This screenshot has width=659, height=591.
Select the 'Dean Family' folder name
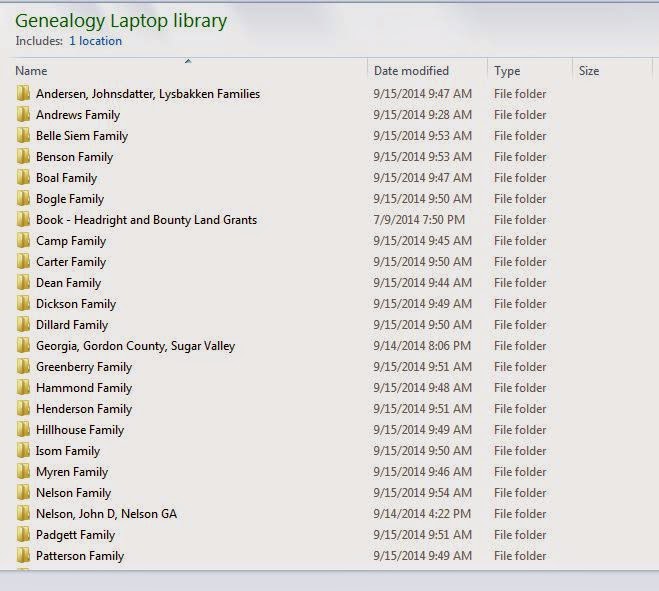[x=69, y=283]
